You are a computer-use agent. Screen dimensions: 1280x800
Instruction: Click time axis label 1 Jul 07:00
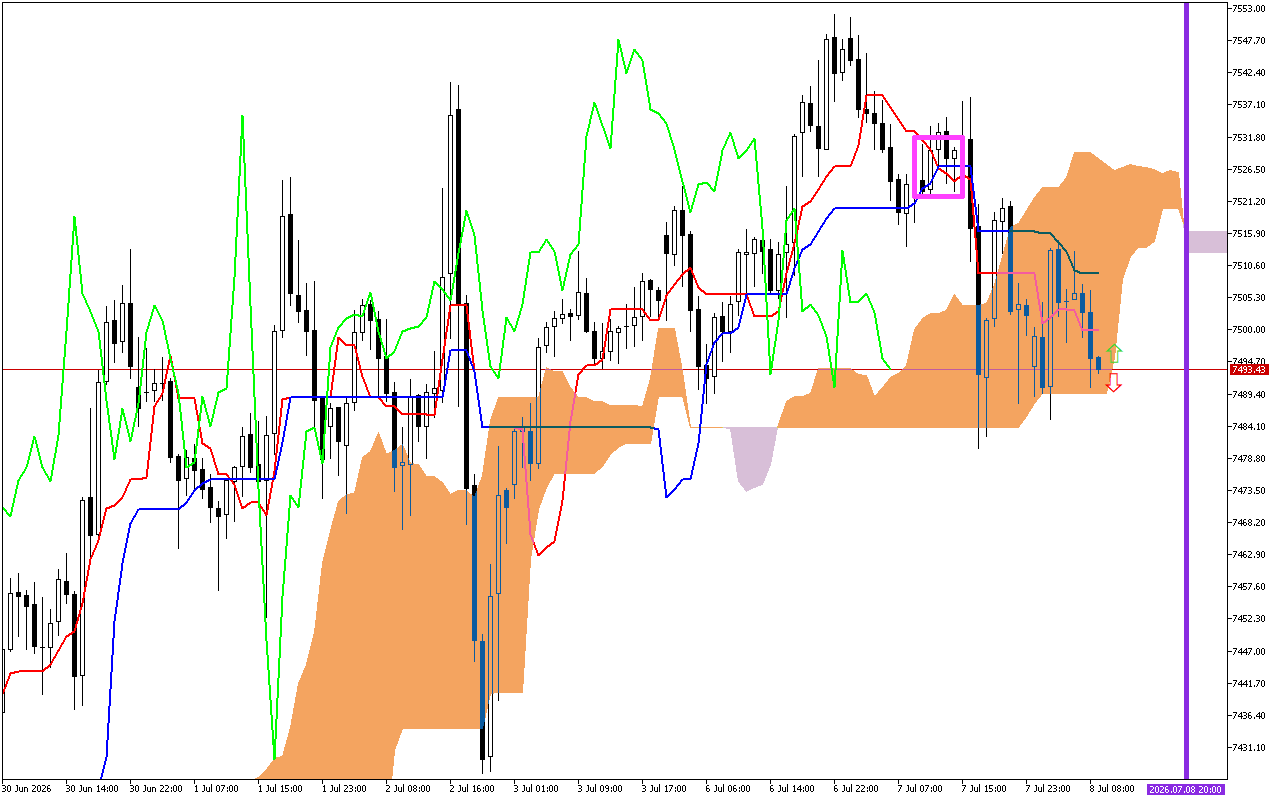[x=216, y=789]
